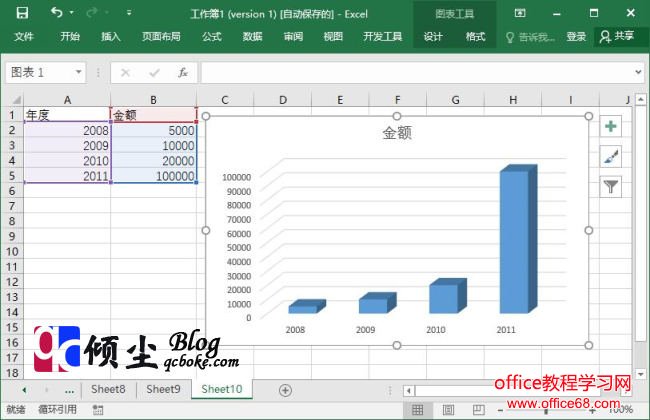Select the 2011 bar in chart
Screen dimensions: 650x420
tap(518, 239)
